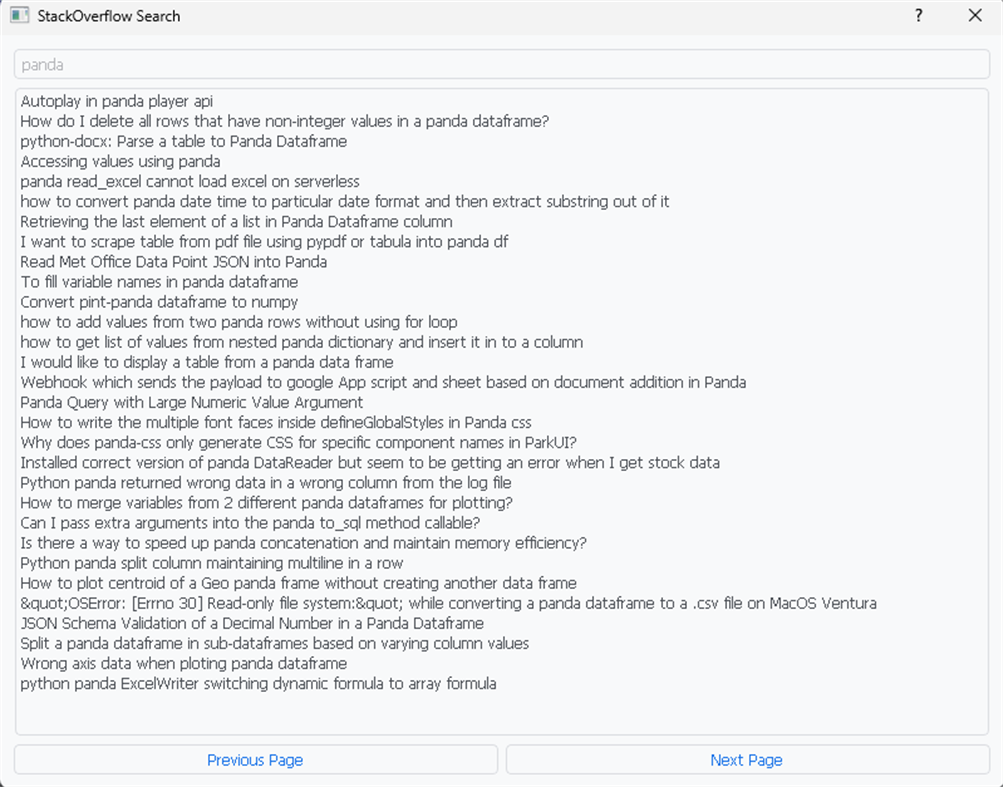The height and width of the screenshot is (787, 1003).
Task: Go to the Previous Page
Action: click(255, 760)
